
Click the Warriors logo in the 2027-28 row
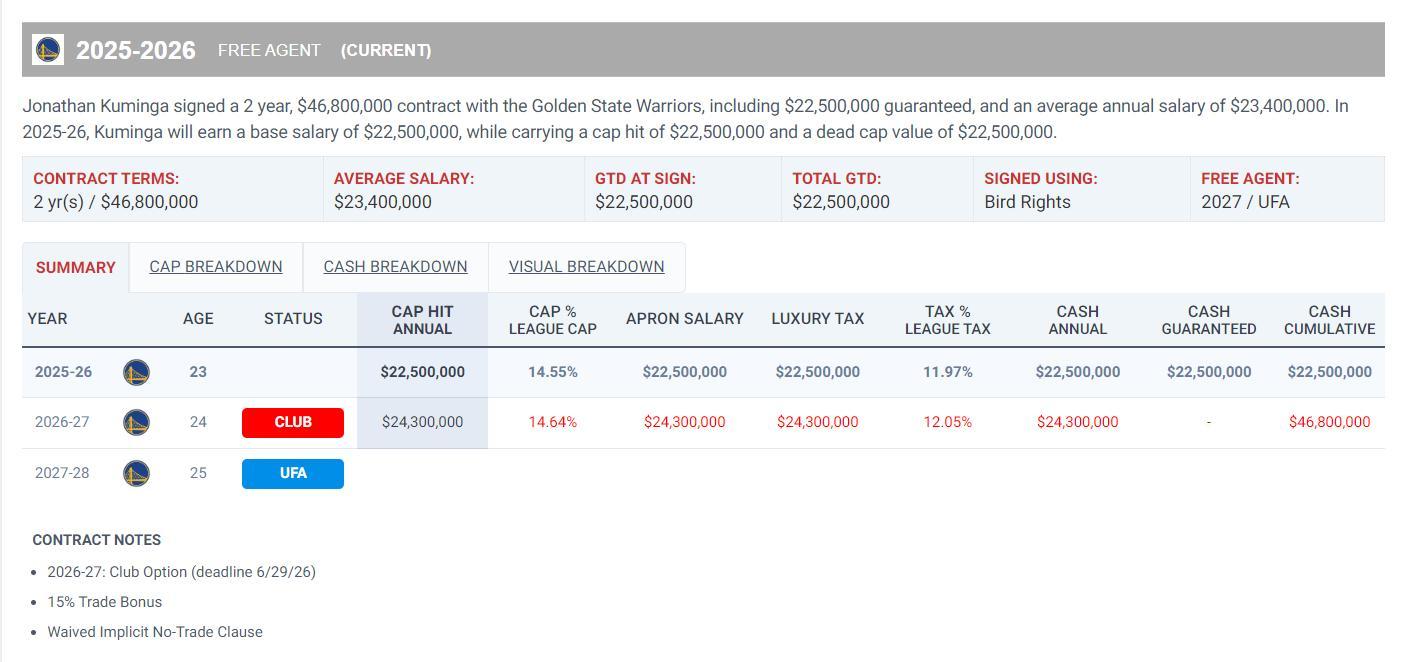click(x=136, y=473)
